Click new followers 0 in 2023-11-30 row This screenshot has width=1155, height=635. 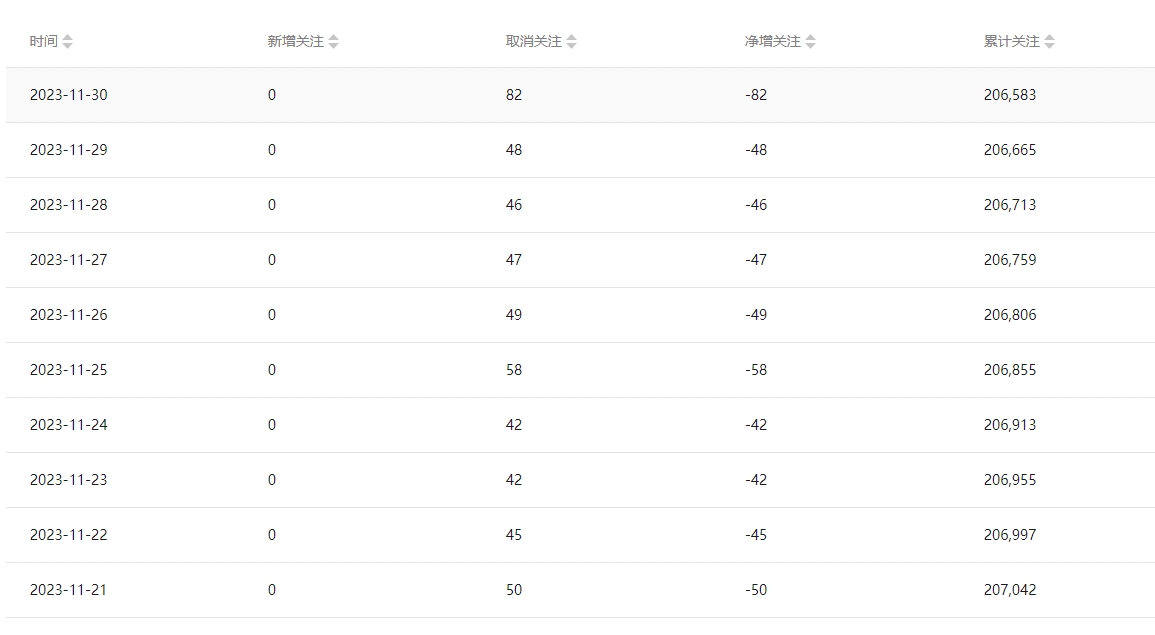point(272,95)
